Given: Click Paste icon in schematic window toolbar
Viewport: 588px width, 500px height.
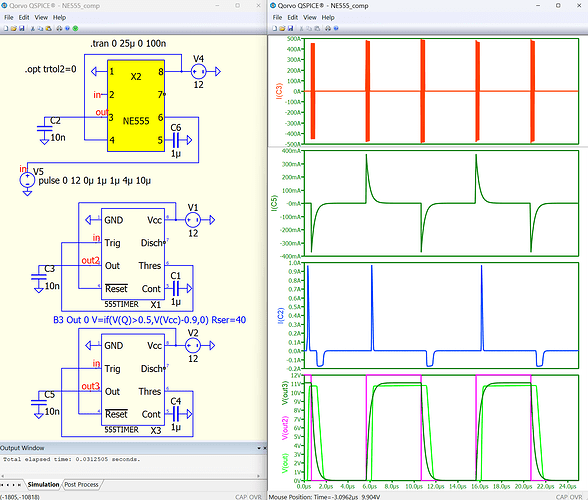Looking at the screenshot, I should coord(48,29).
